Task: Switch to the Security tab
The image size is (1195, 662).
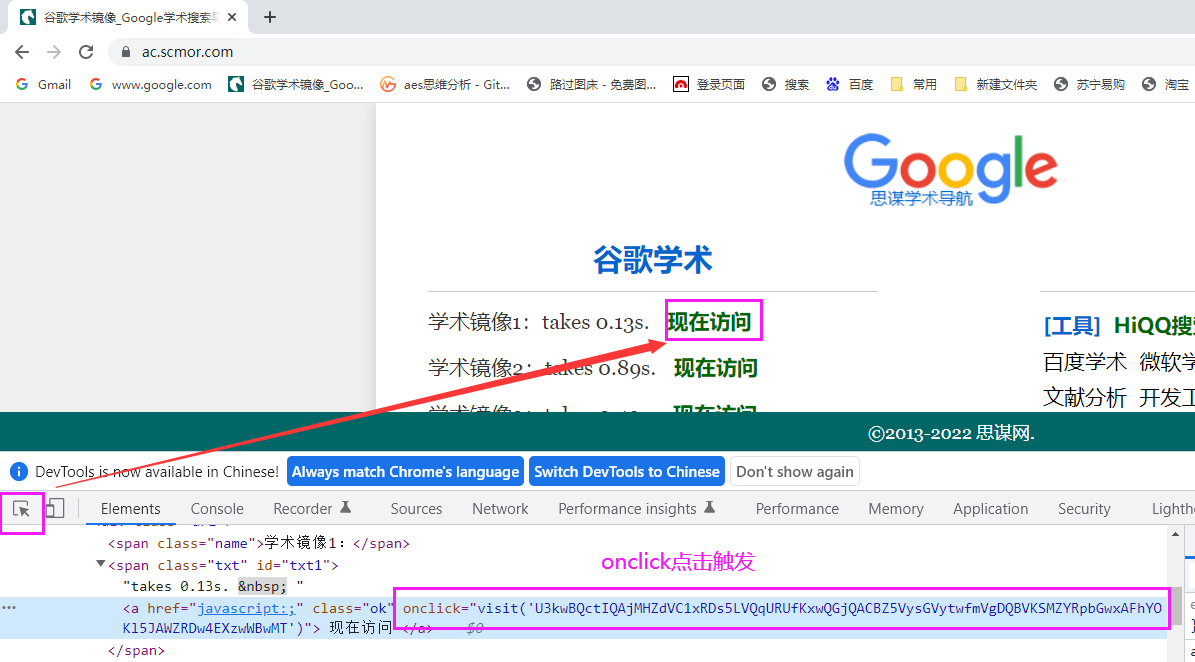Action: point(1084,509)
